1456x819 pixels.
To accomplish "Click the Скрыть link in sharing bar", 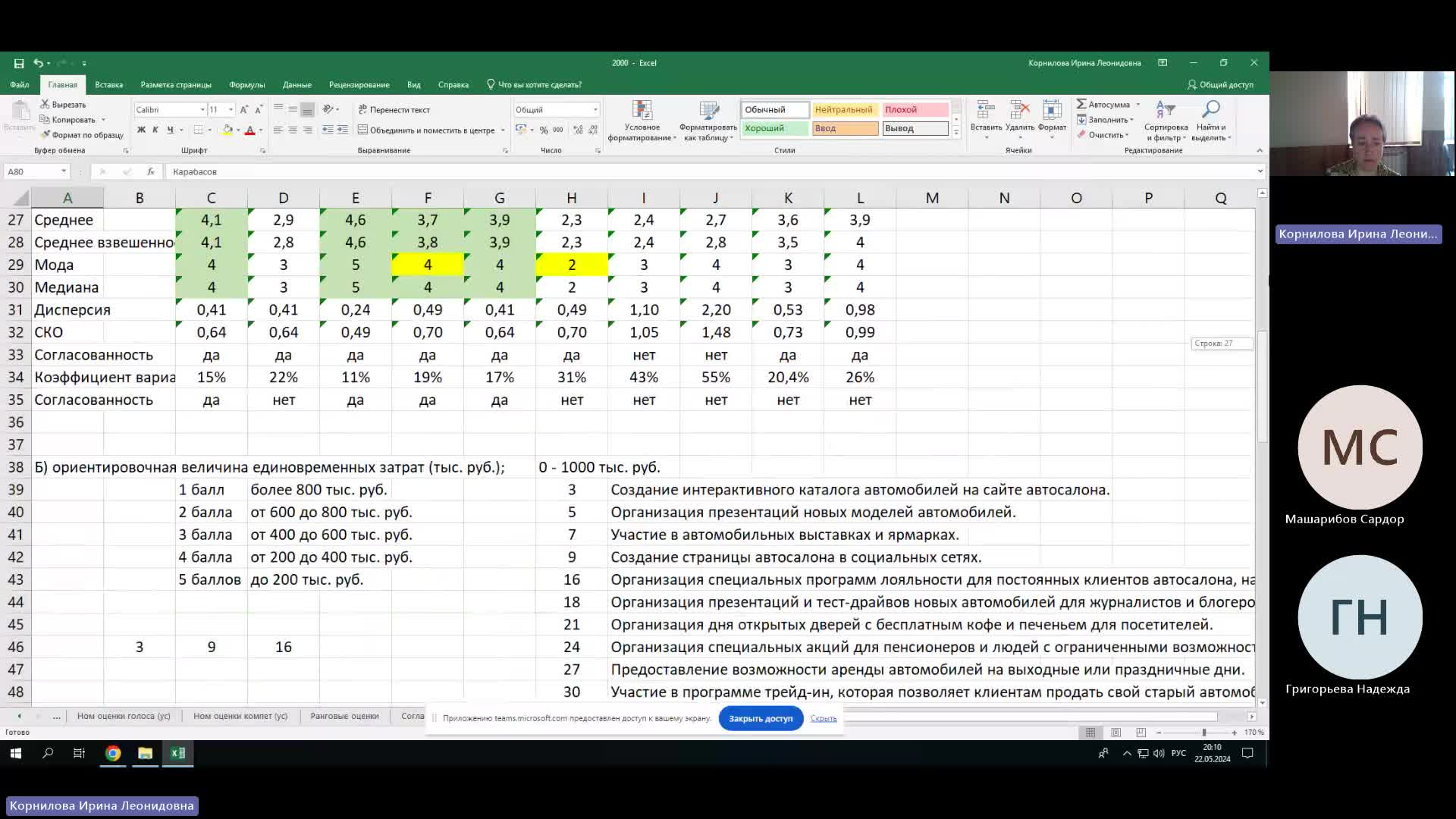I will (824, 718).
